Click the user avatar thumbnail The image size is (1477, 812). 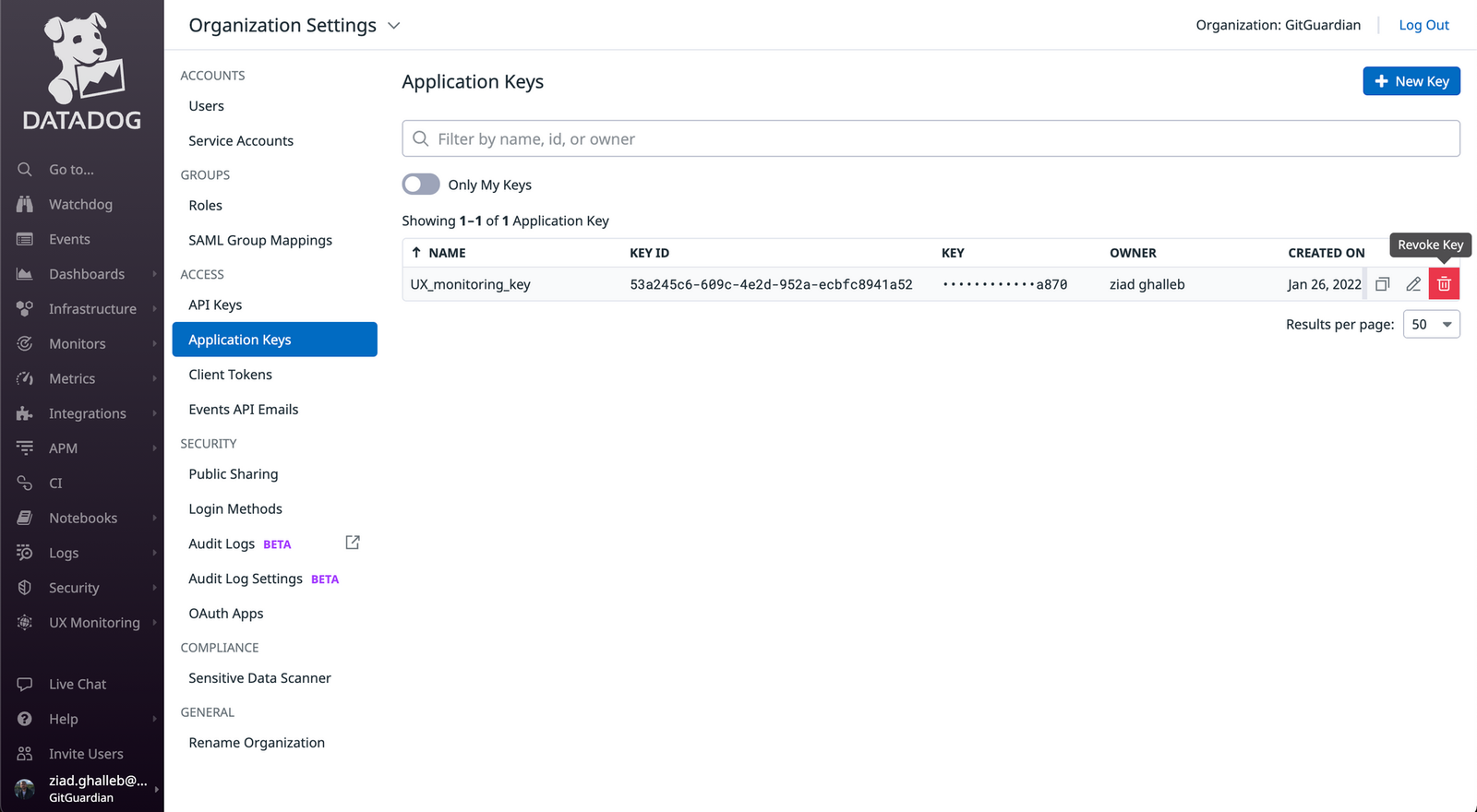pos(25,789)
